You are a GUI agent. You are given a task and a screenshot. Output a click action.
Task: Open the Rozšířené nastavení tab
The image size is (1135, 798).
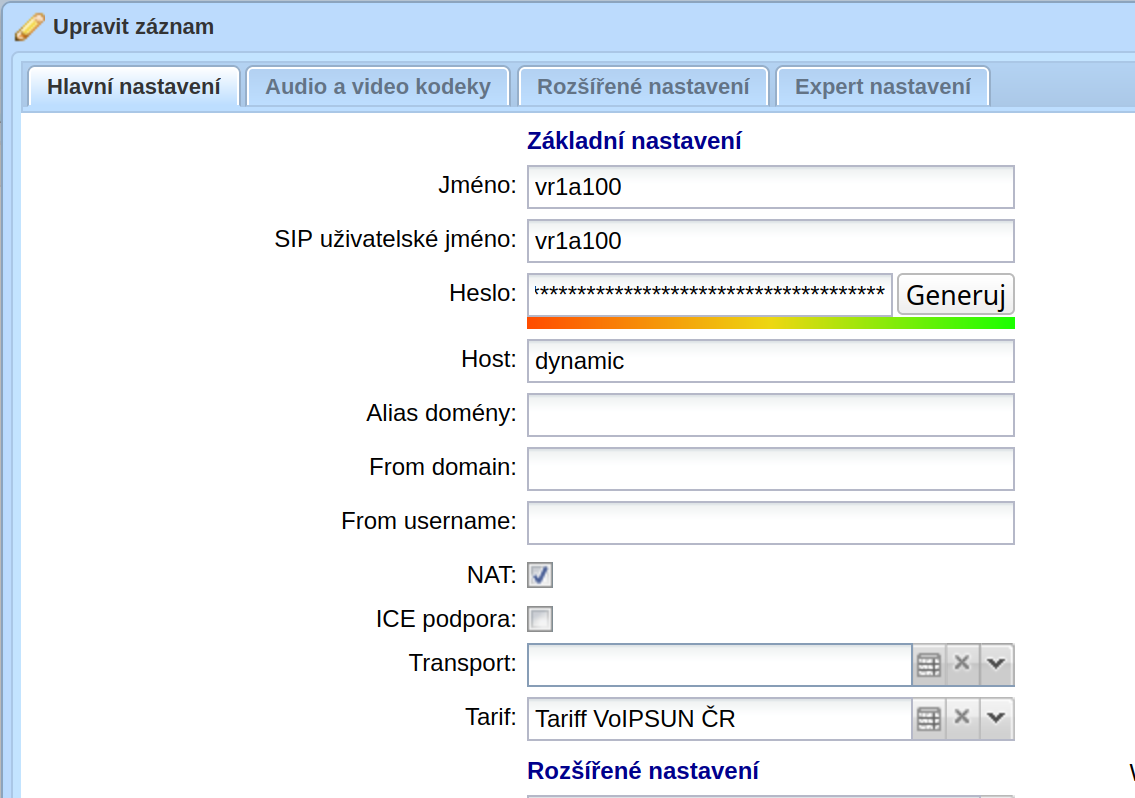pyautogui.click(x=643, y=87)
